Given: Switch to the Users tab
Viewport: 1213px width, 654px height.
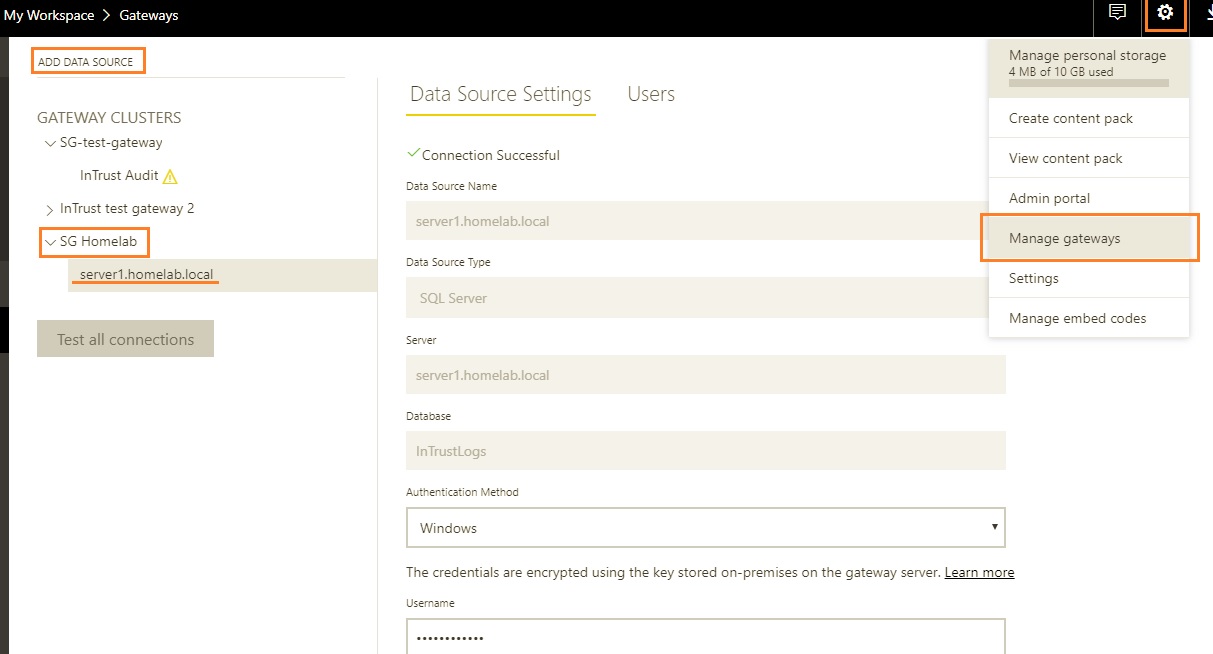Looking at the screenshot, I should coord(651,94).
